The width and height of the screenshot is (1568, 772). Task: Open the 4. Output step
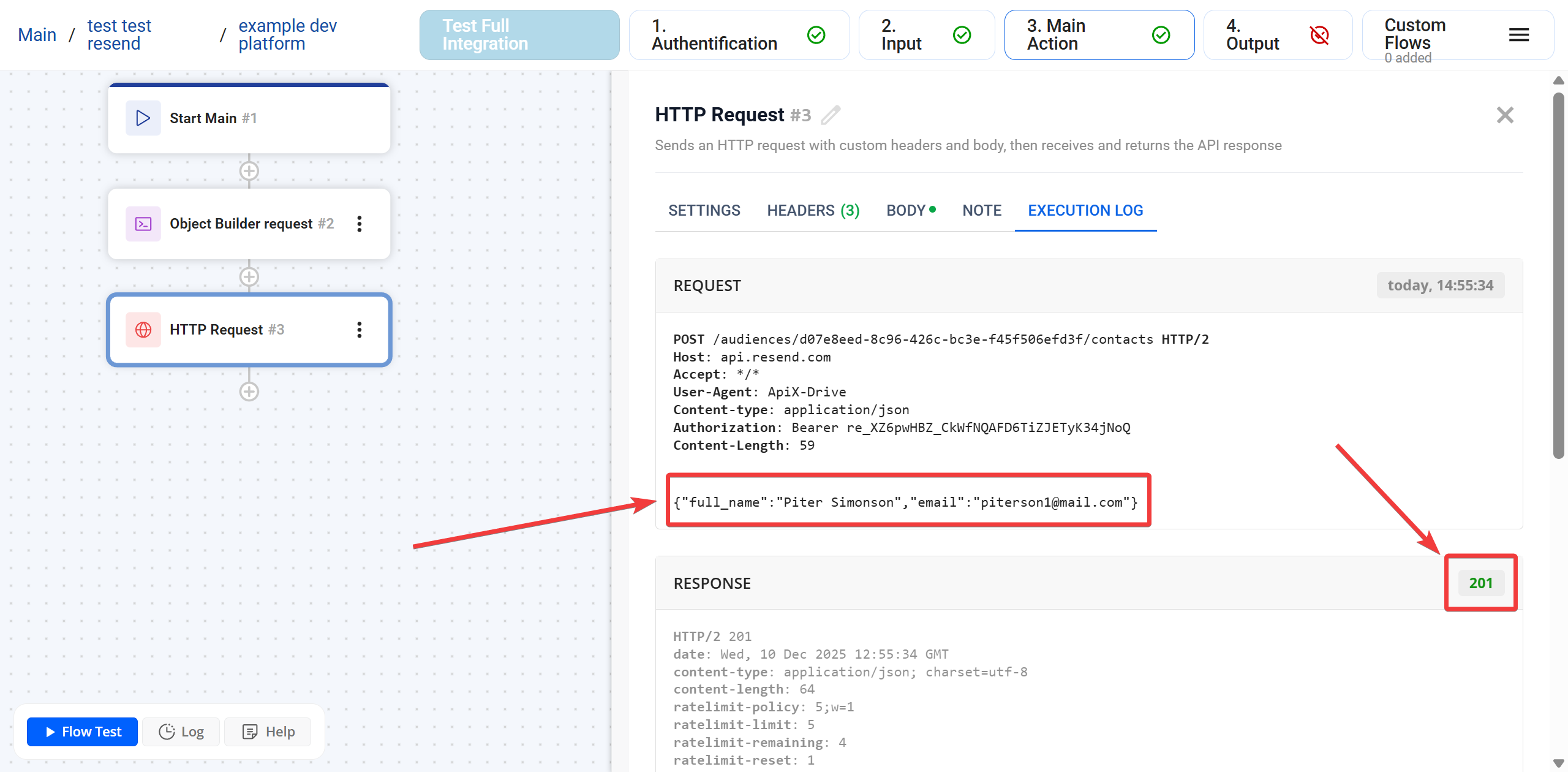1277,35
